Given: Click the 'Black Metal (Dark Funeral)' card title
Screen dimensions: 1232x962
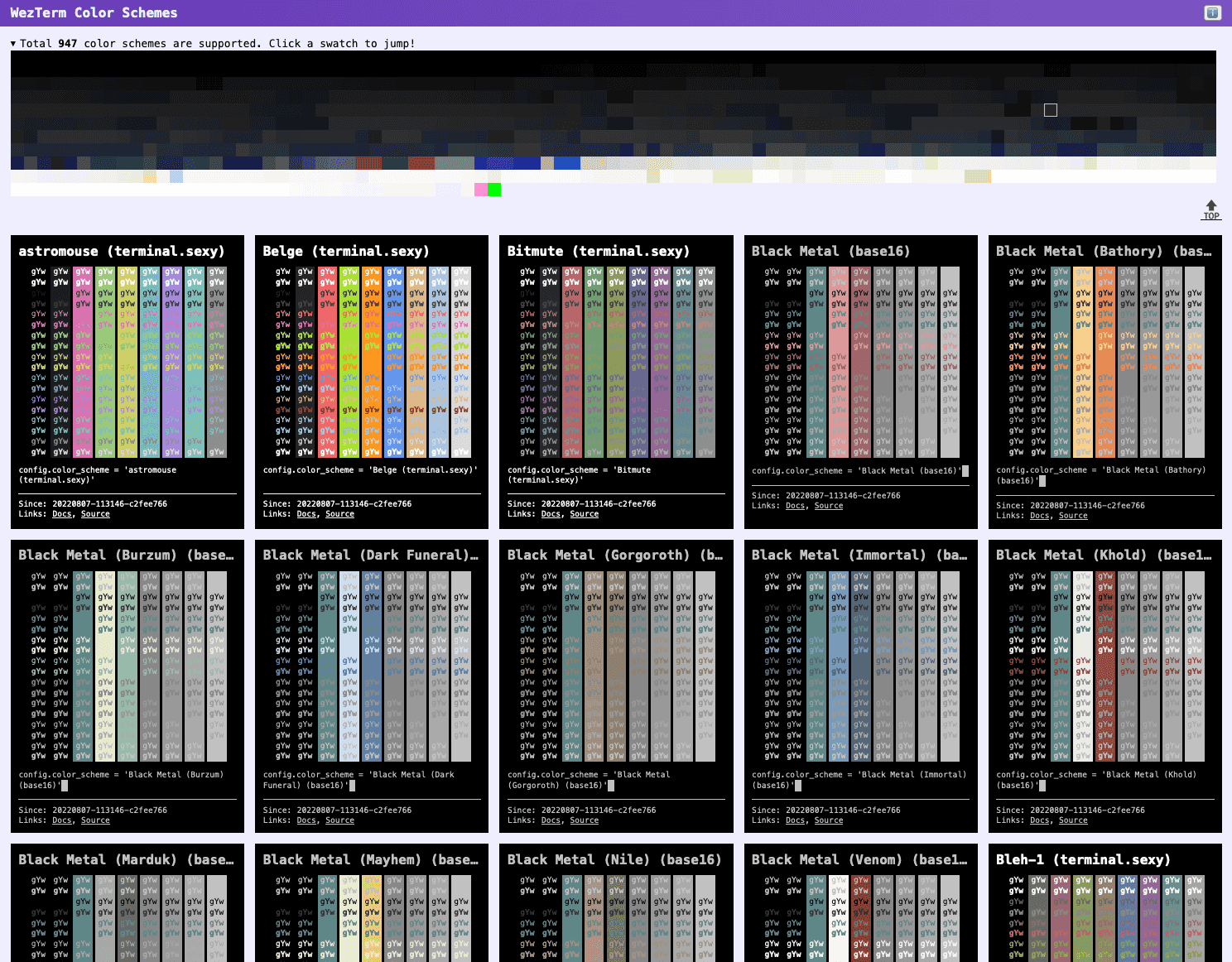Looking at the screenshot, I should pyautogui.click(x=370, y=555).
